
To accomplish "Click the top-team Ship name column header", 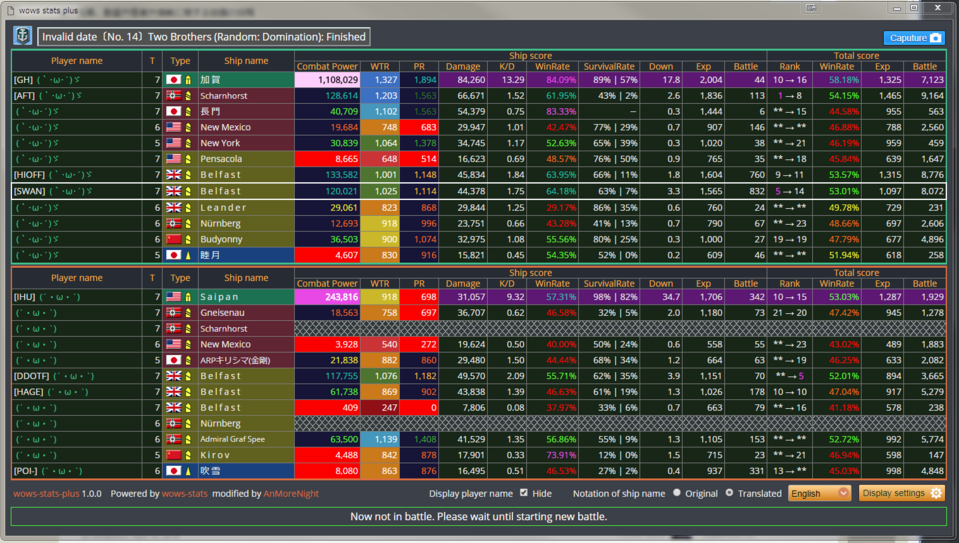I will [x=246, y=61].
